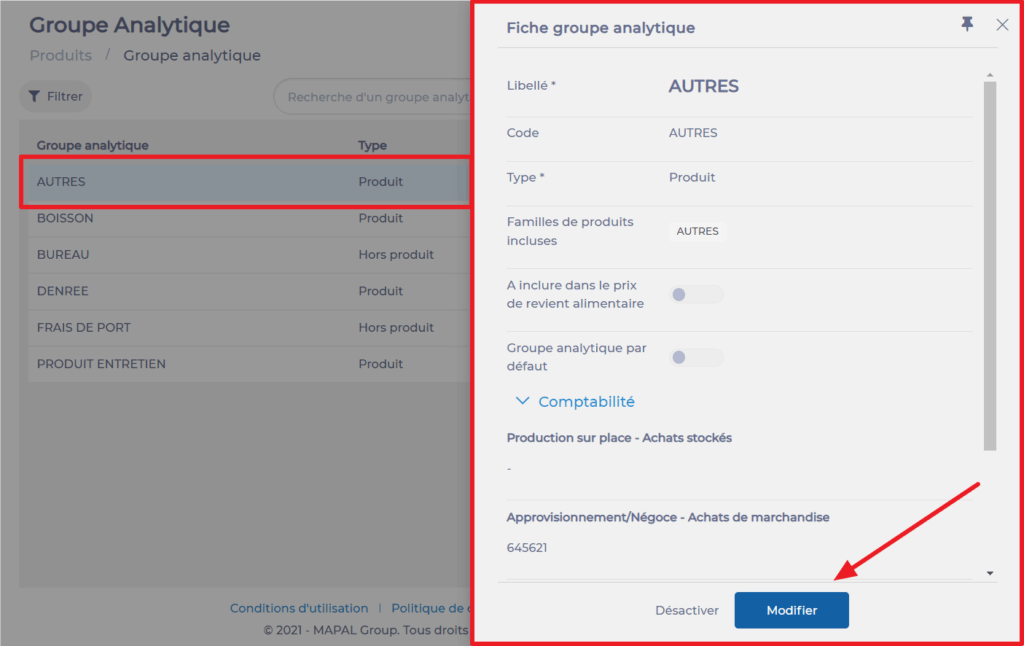Open the Conditions d'utilisation link
Viewport: 1024px width, 646px height.
click(298, 608)
